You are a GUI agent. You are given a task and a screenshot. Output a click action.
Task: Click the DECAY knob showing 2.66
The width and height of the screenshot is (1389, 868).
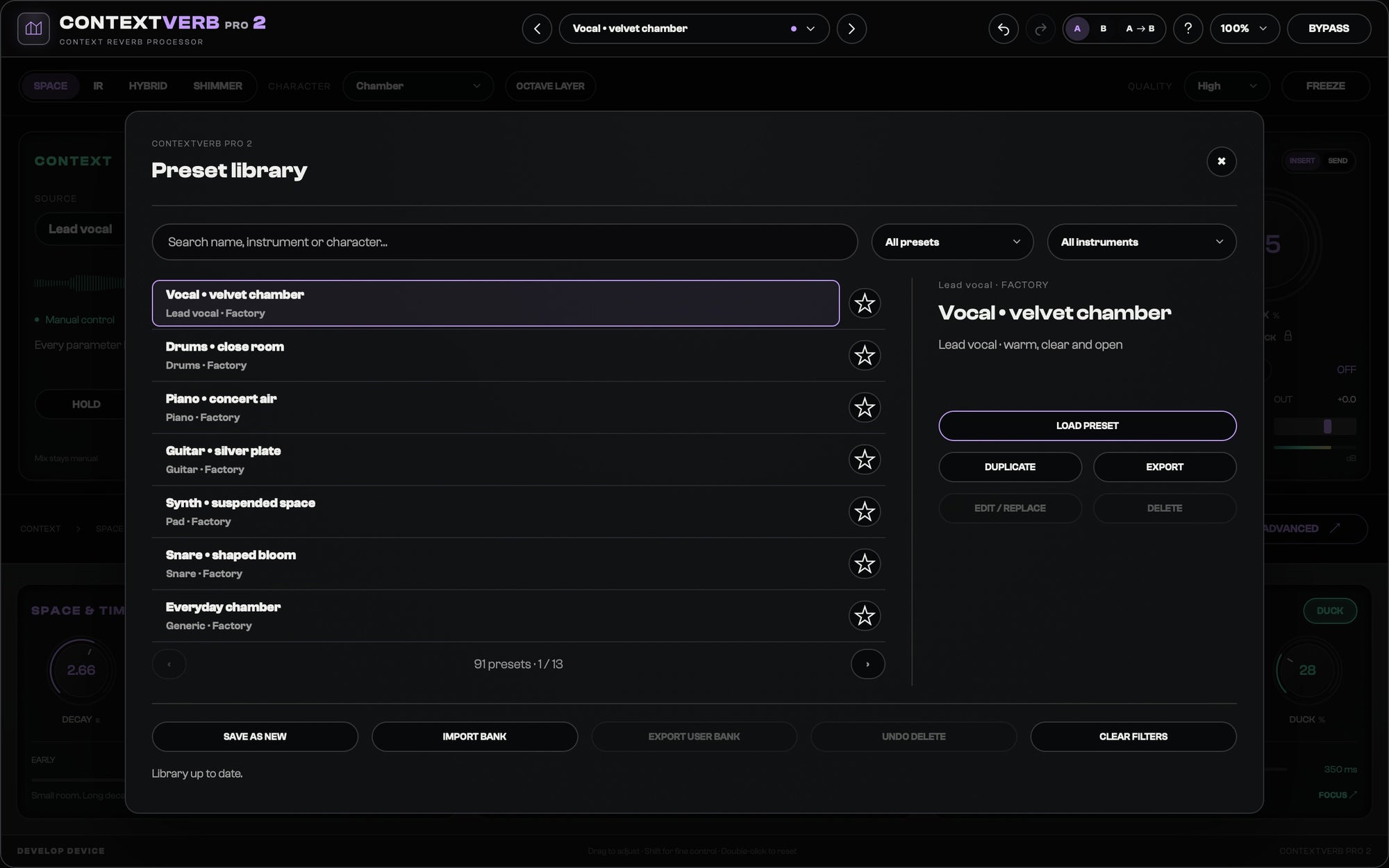[x=81, y=671]
